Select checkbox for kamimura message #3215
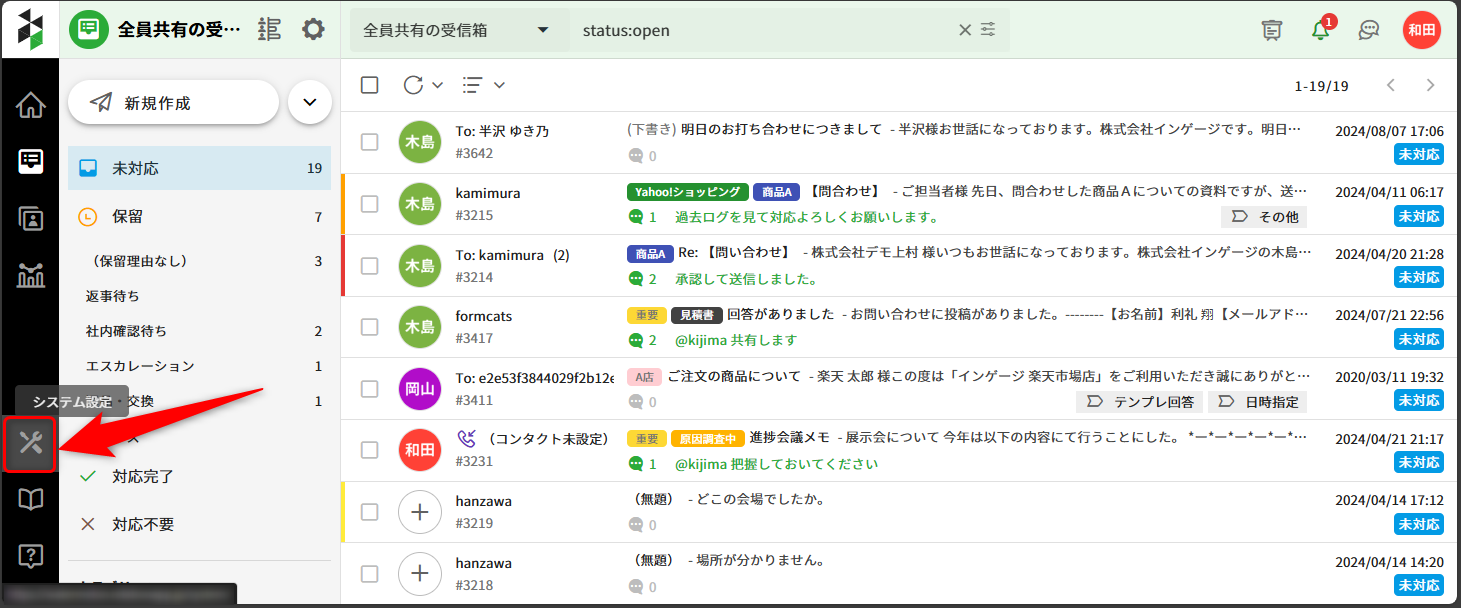The image size is (1461, 608). click(x=370, y=204)
